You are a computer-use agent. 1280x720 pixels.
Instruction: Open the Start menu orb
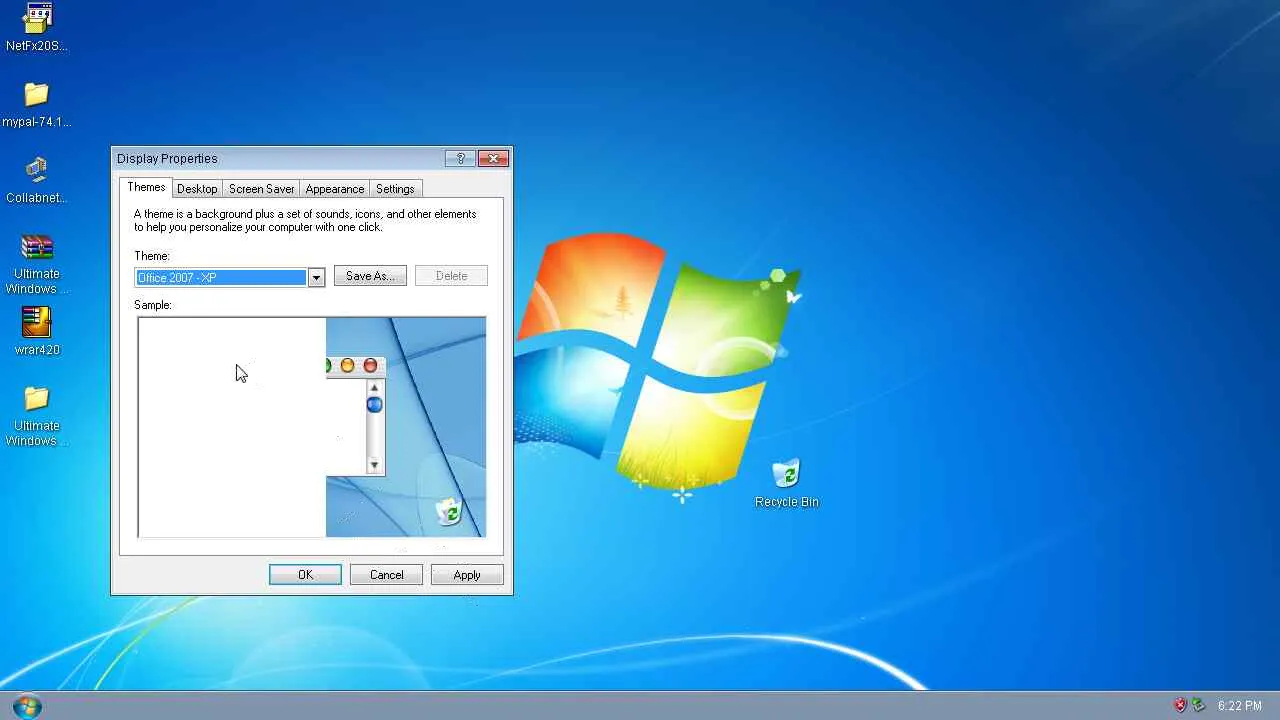tap(27, 706)
